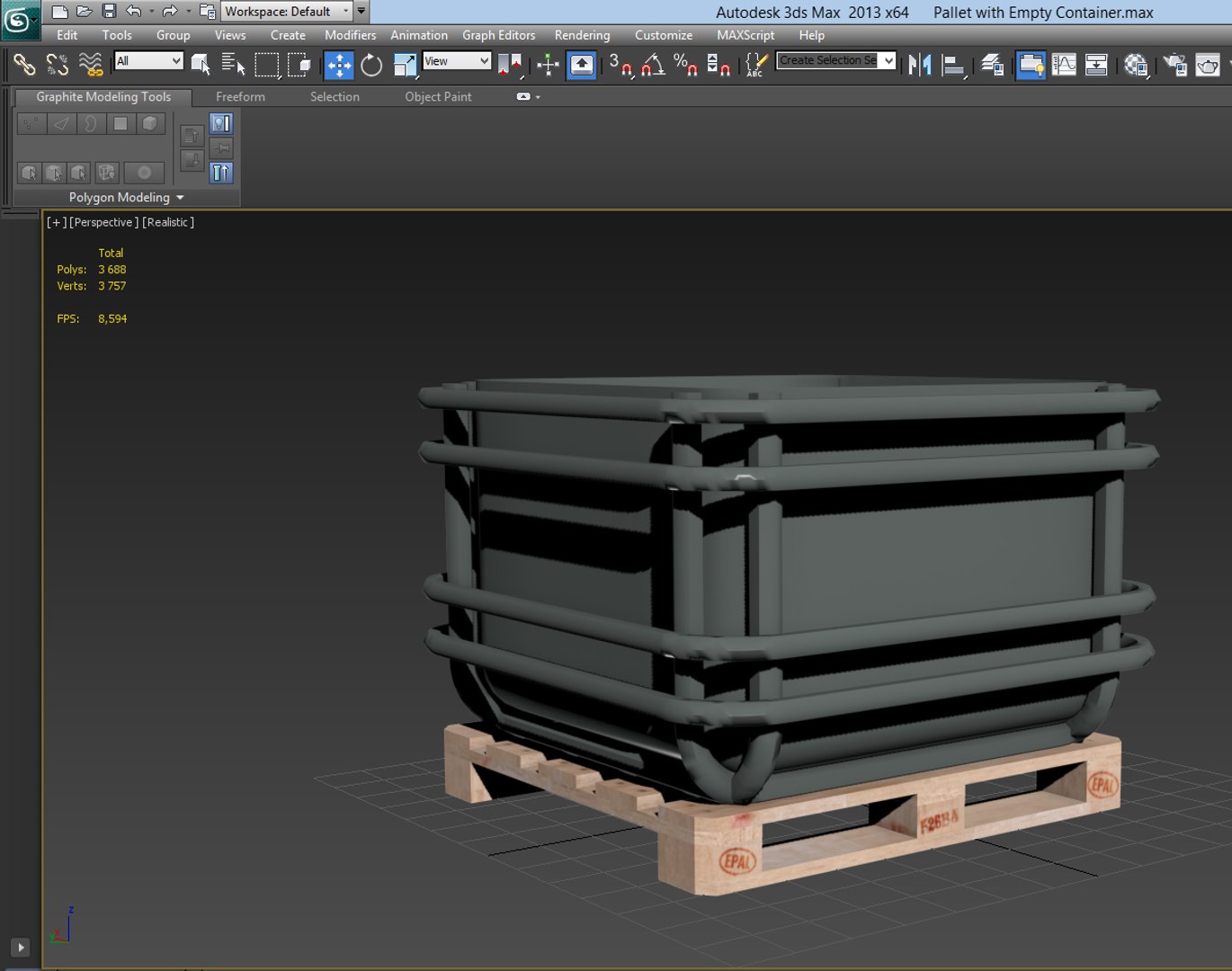1232x971 pixels.
Task: Open the Edit Named Selection Sets tool
Action: tap(756, 65)
